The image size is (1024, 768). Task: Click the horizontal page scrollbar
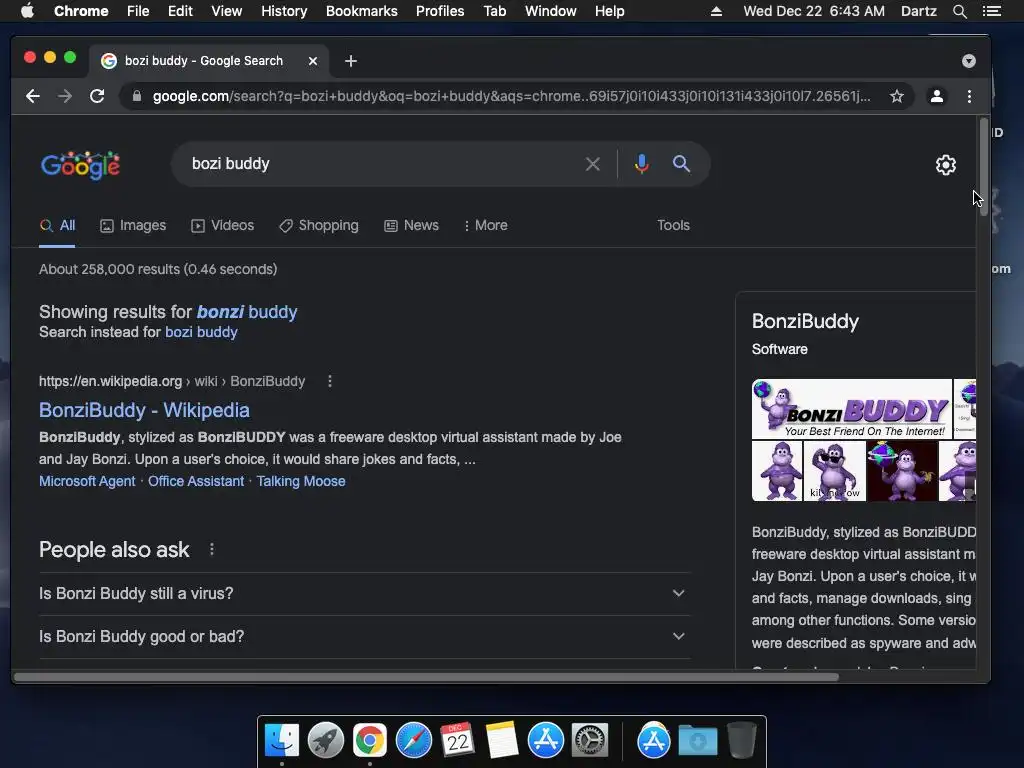pyautogui.click(x=426, y=677)
